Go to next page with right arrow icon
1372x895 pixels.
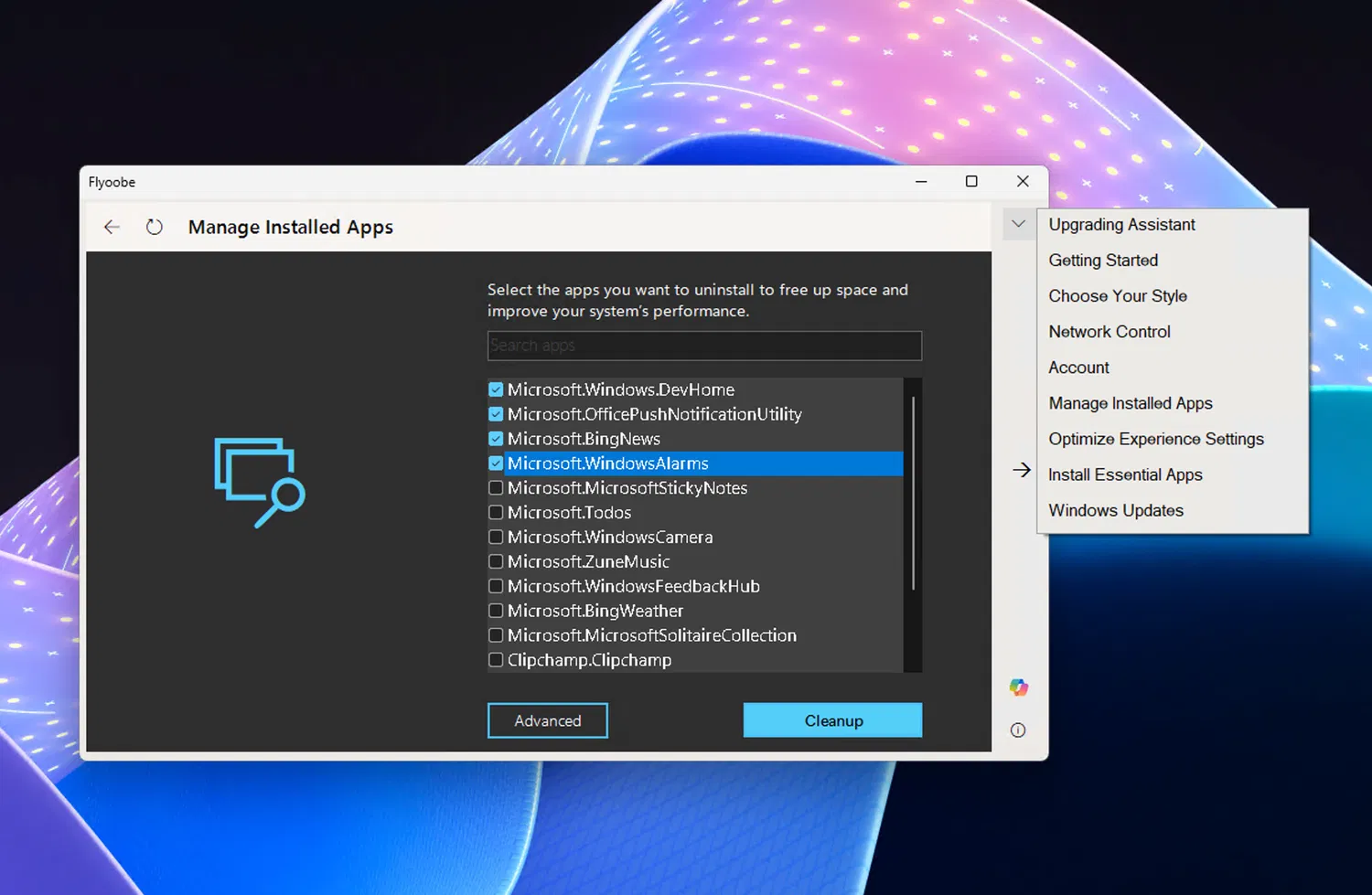[1022, 470]
